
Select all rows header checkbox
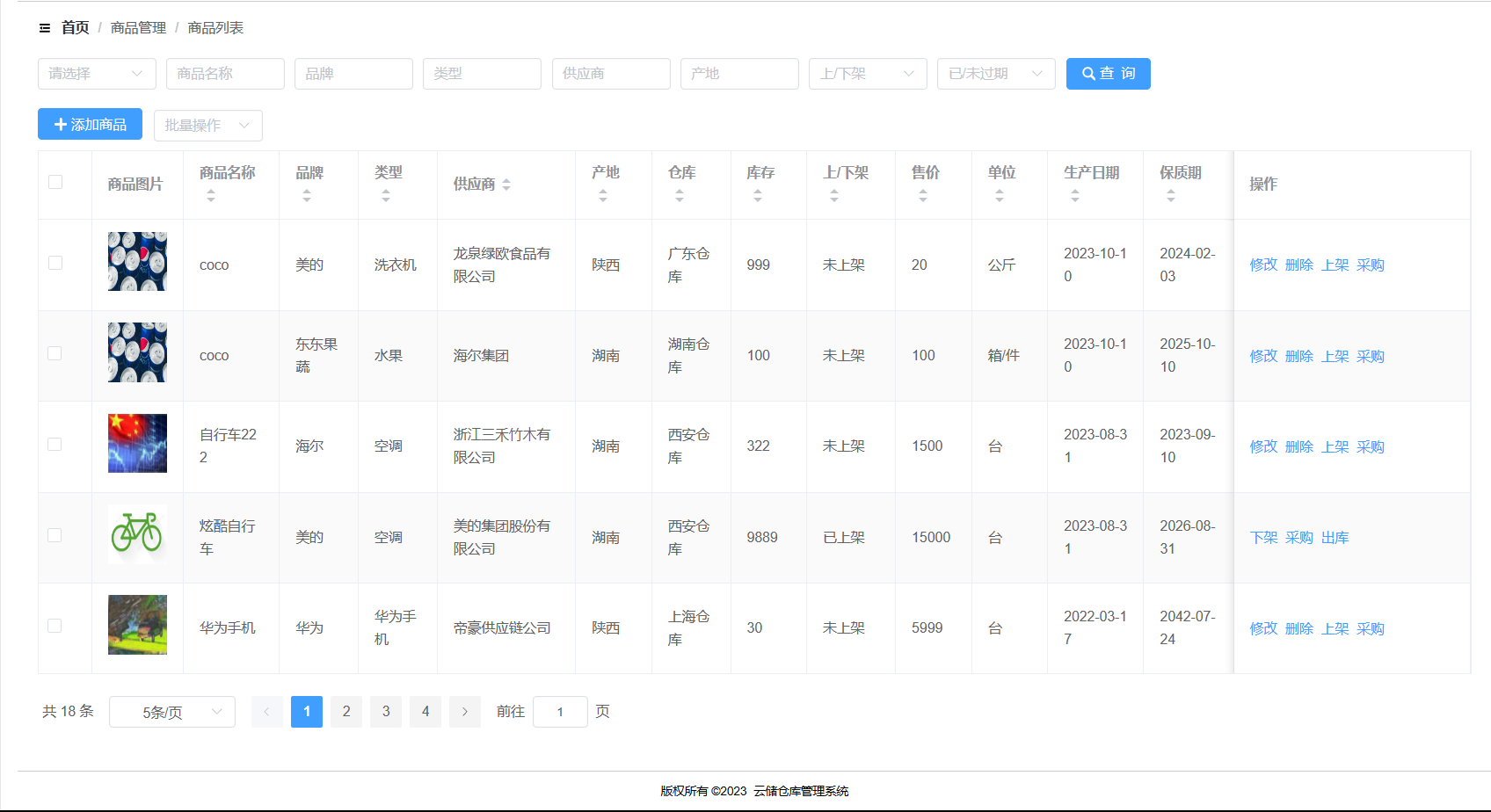tap(55, 182)
